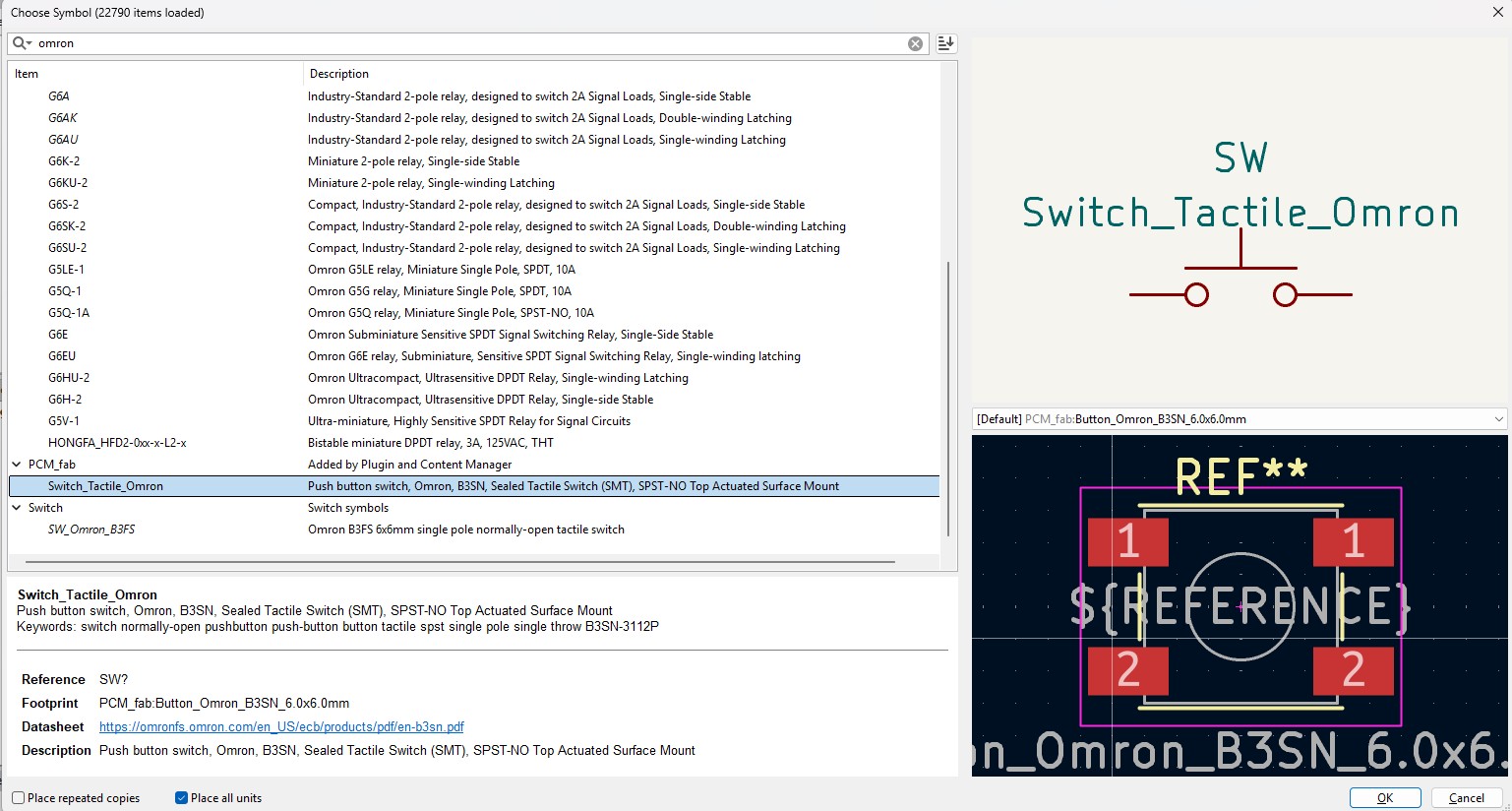Click the Cancel button

[x=1466, y=798]
